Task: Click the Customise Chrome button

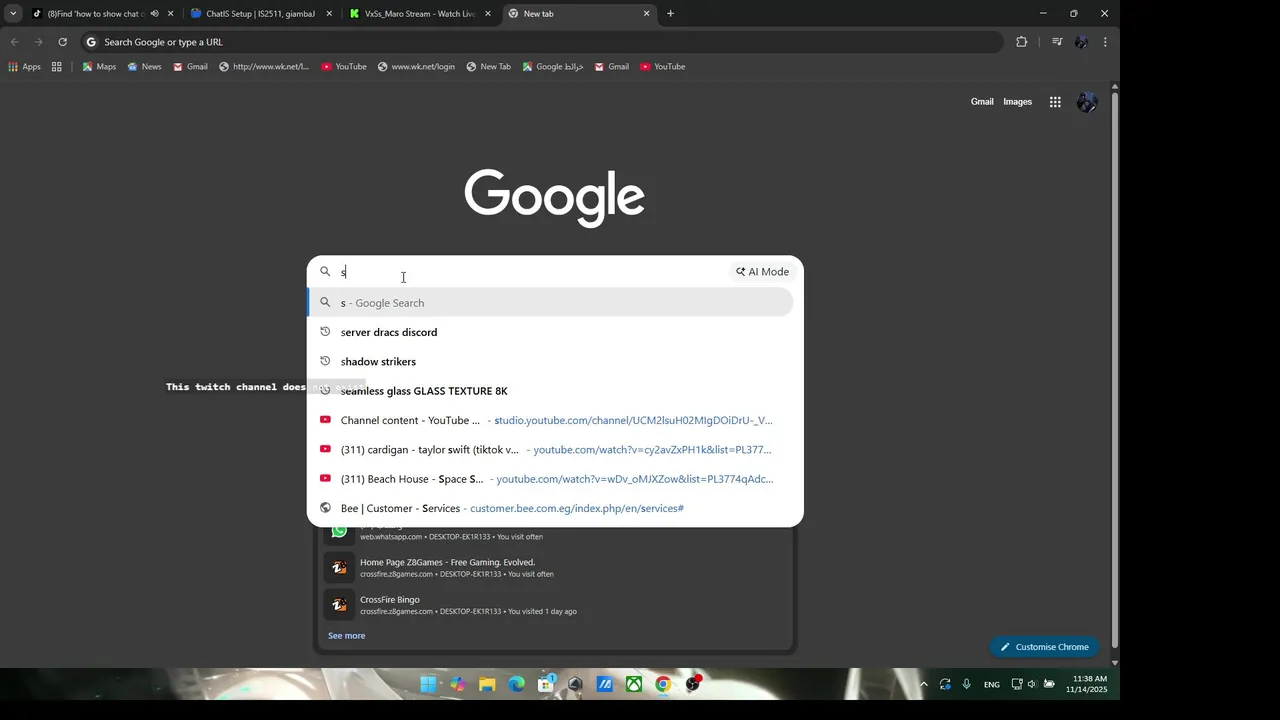Action: tap(1044, 647)
